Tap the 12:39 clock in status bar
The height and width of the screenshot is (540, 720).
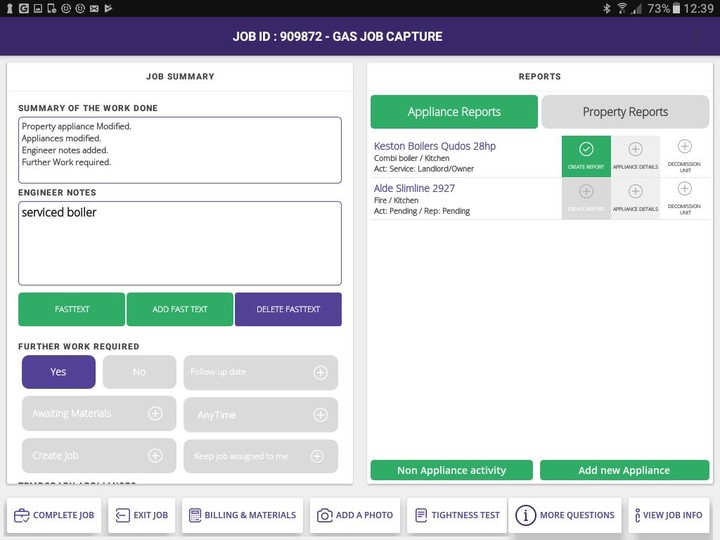click(x=698, y=8)
